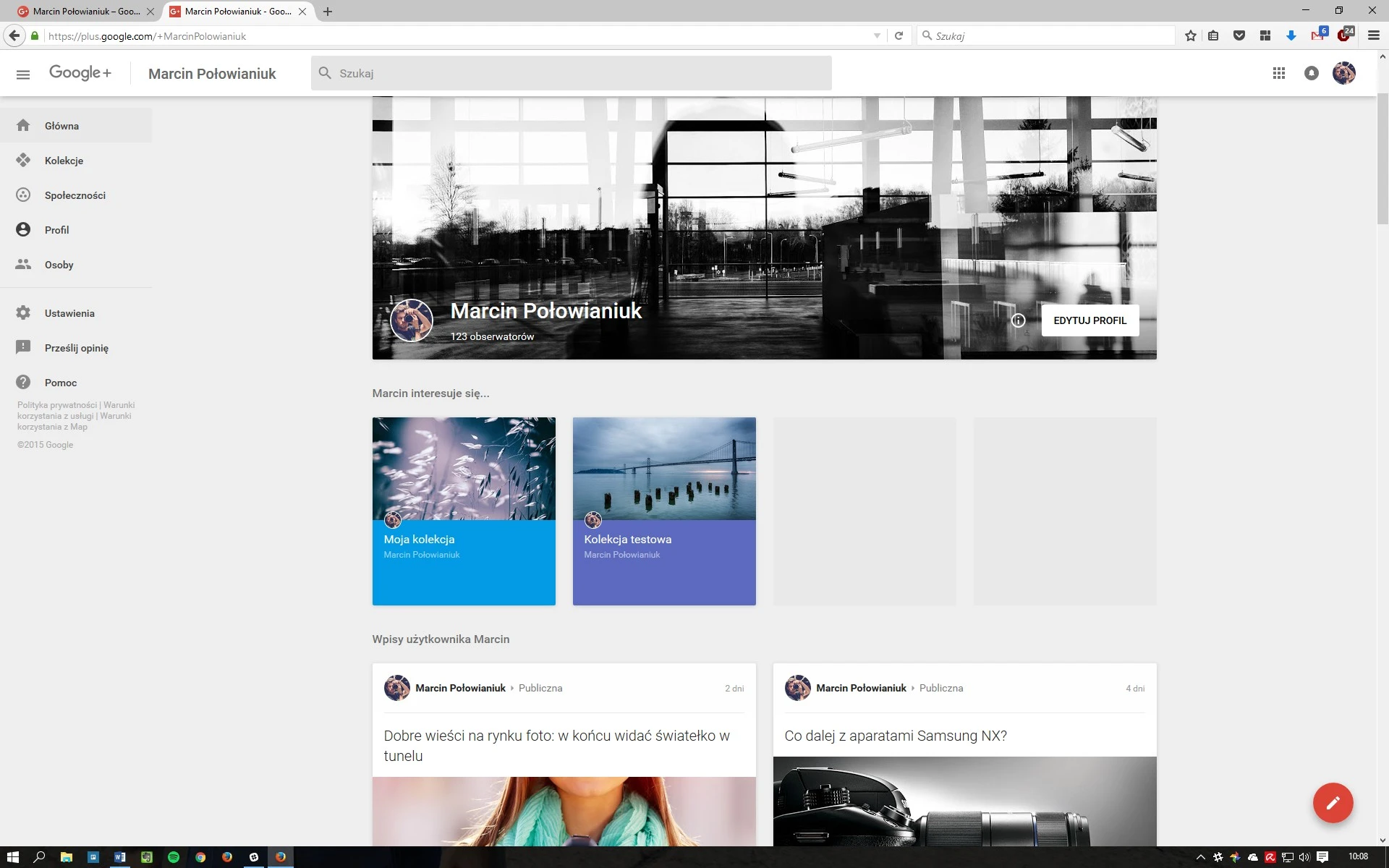Open the Google+ hamburger menu
The width and height of the screenshot is (1389, 868).
tap(23, 74)
